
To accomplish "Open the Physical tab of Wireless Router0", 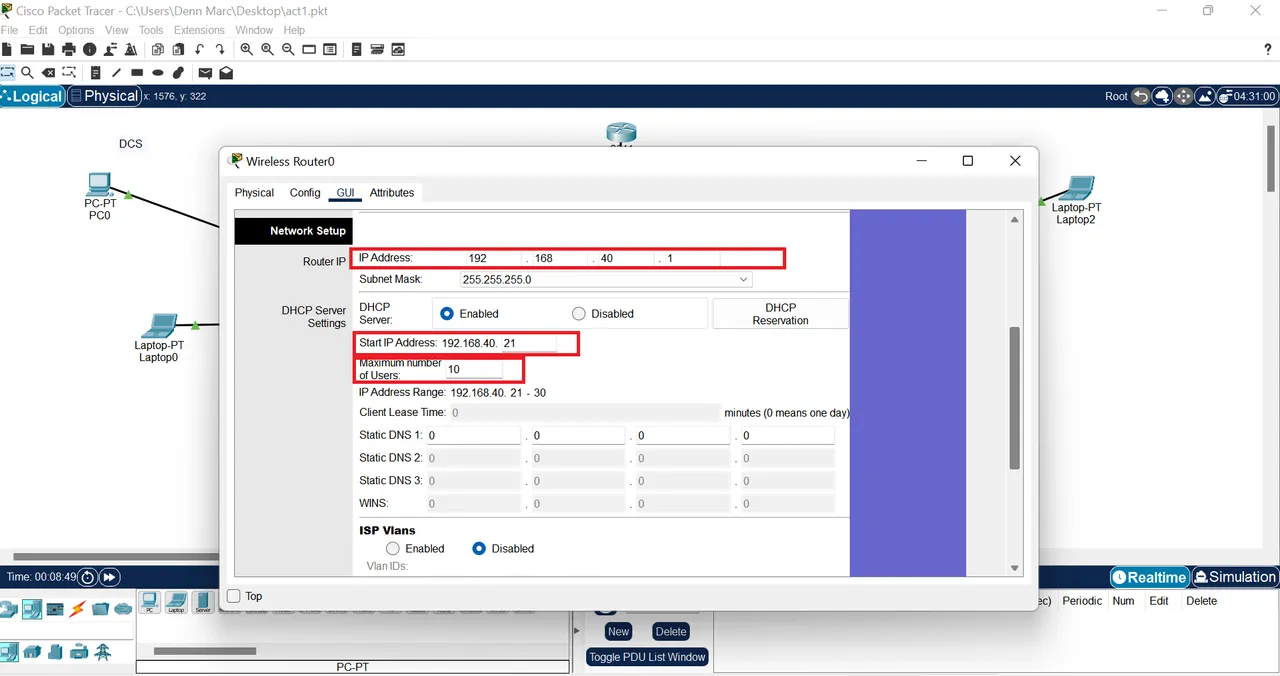I will click(254, 192).
